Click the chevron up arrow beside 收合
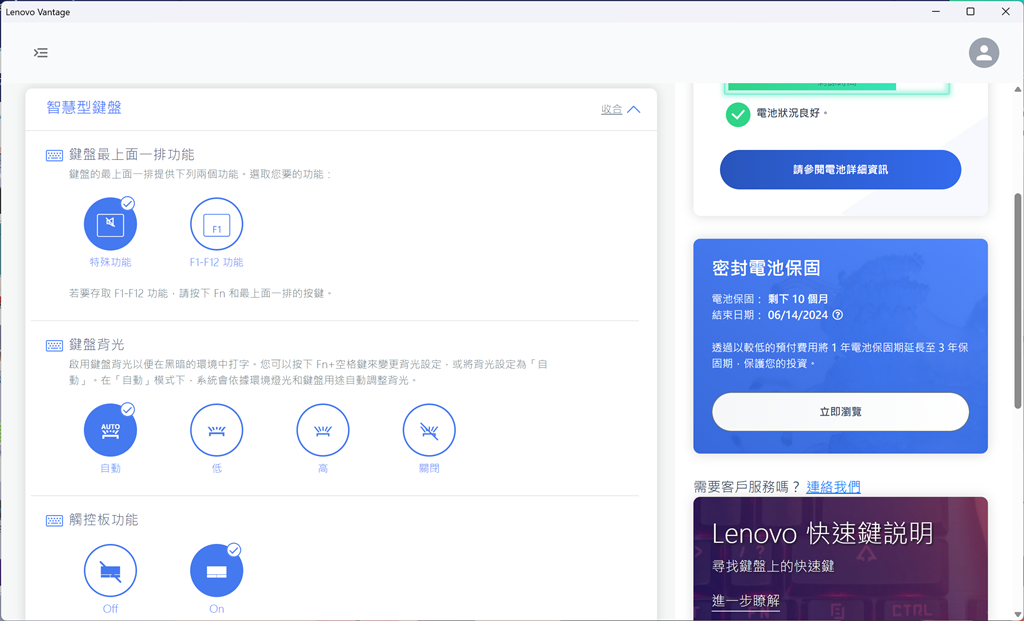This screenshot has height=621, width=1024. [633, 110]
